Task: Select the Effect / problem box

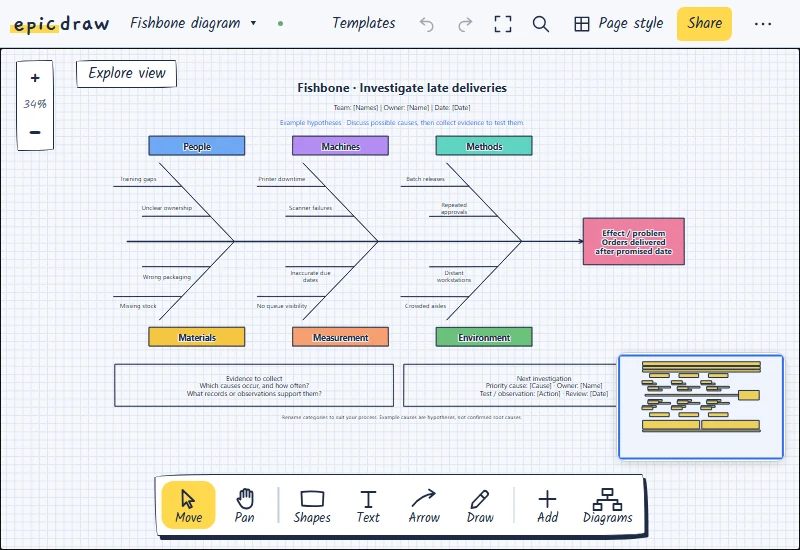Action: pos(634,241)
